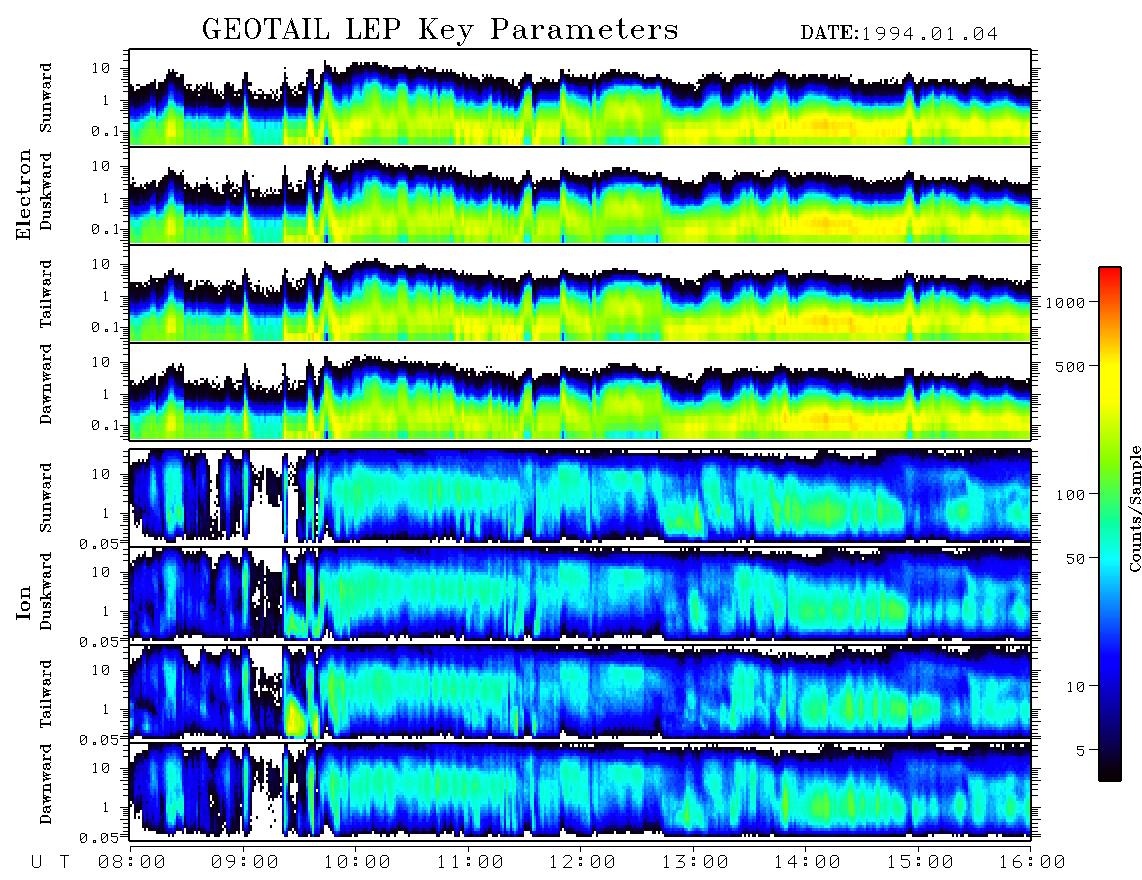Click the Electron 'Tailward' row label
The image size is (1142, 880).
click(x=46, y=294)
